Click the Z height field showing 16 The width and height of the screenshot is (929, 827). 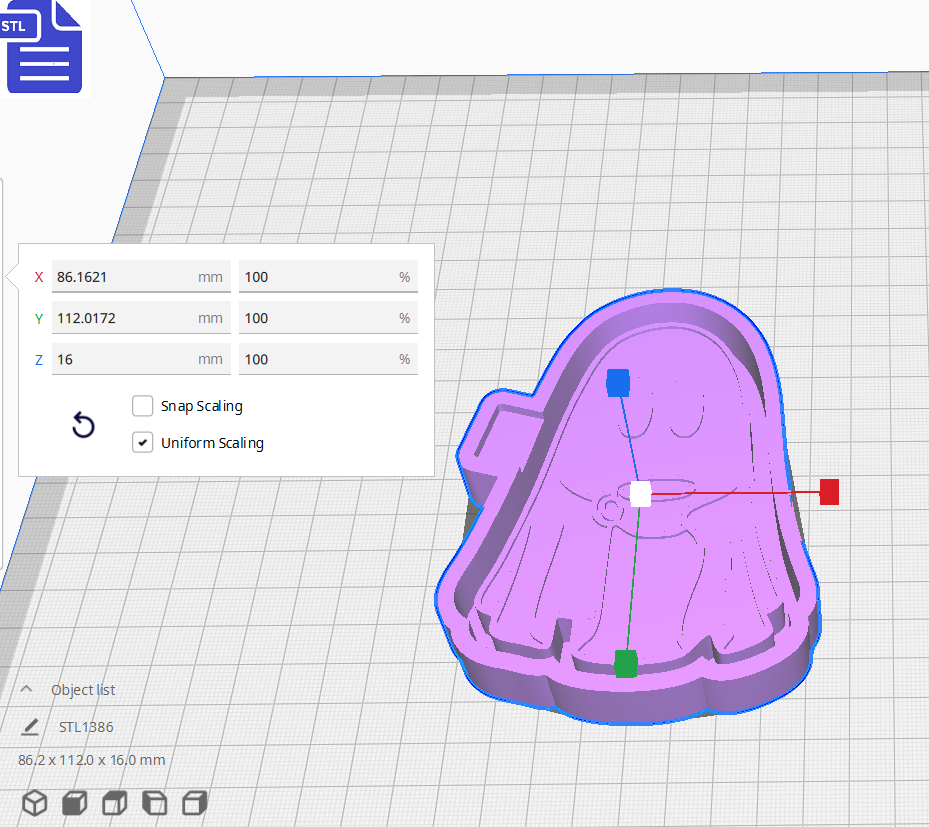tap(140, 358)
